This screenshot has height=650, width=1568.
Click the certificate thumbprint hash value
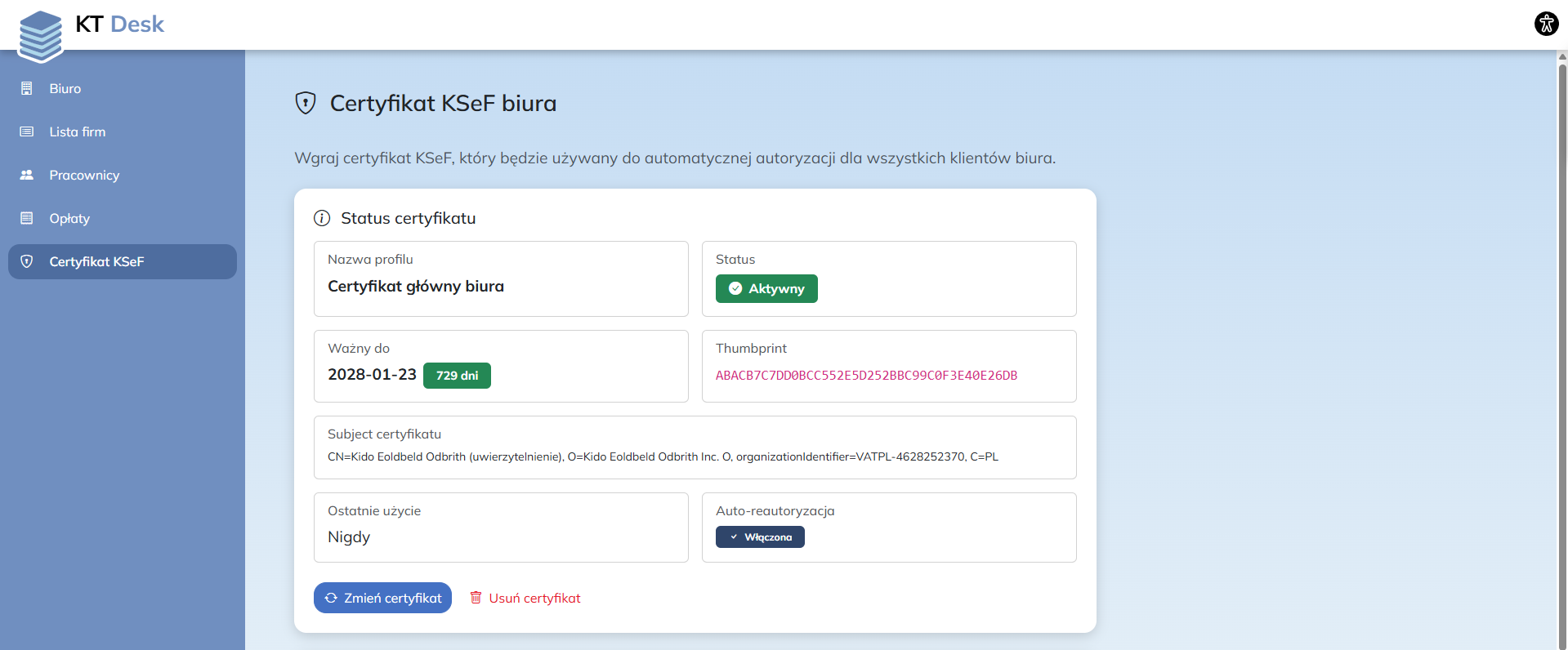[866, 376]
